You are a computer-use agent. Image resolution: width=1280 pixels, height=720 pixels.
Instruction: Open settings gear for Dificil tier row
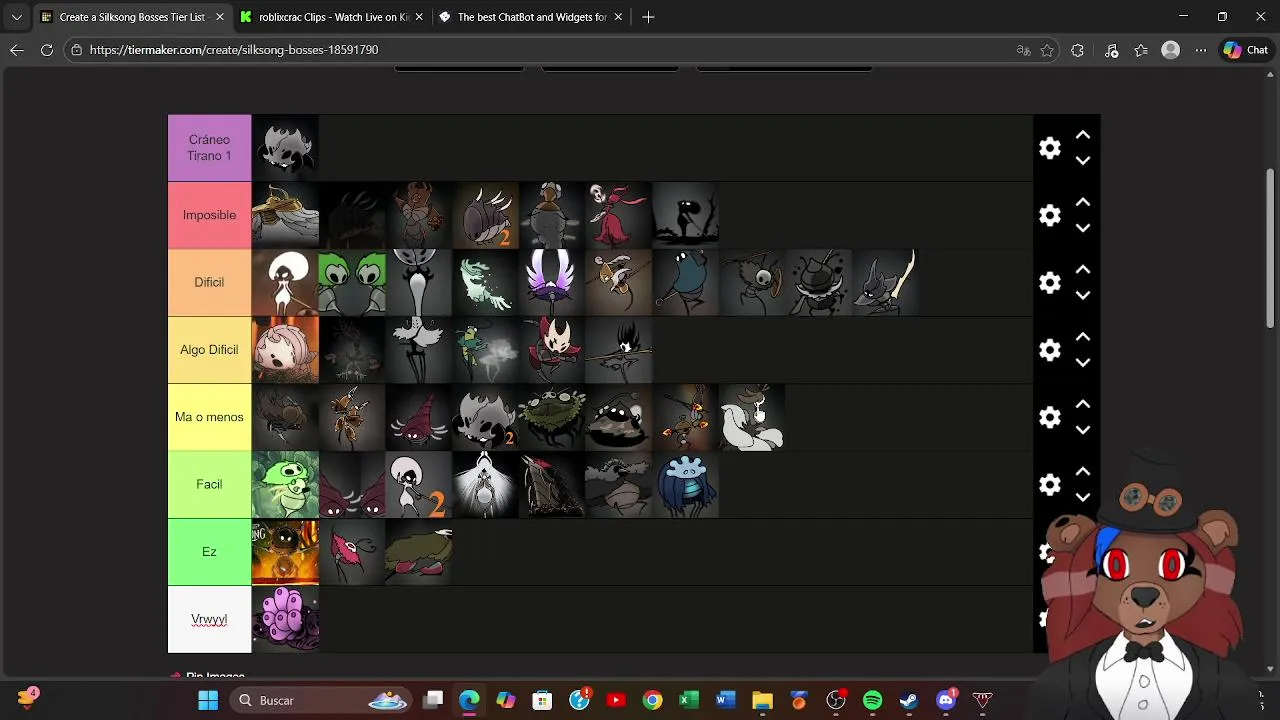coord(1049,283)
